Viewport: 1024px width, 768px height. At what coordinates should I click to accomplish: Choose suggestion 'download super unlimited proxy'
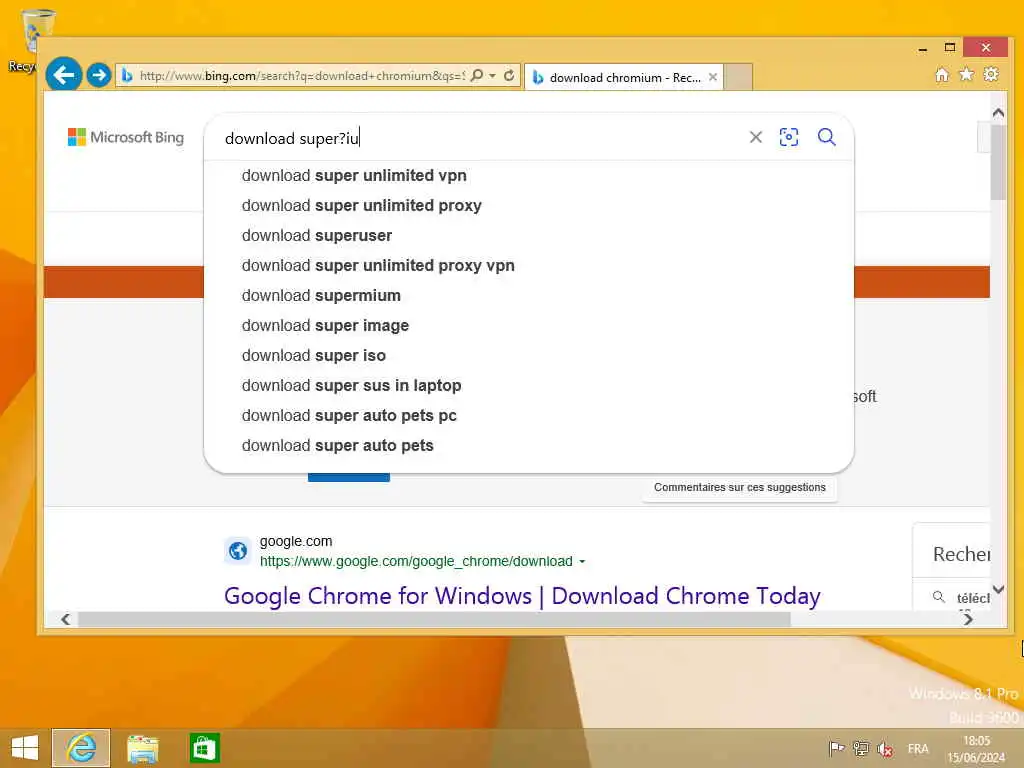pos(529,206)
